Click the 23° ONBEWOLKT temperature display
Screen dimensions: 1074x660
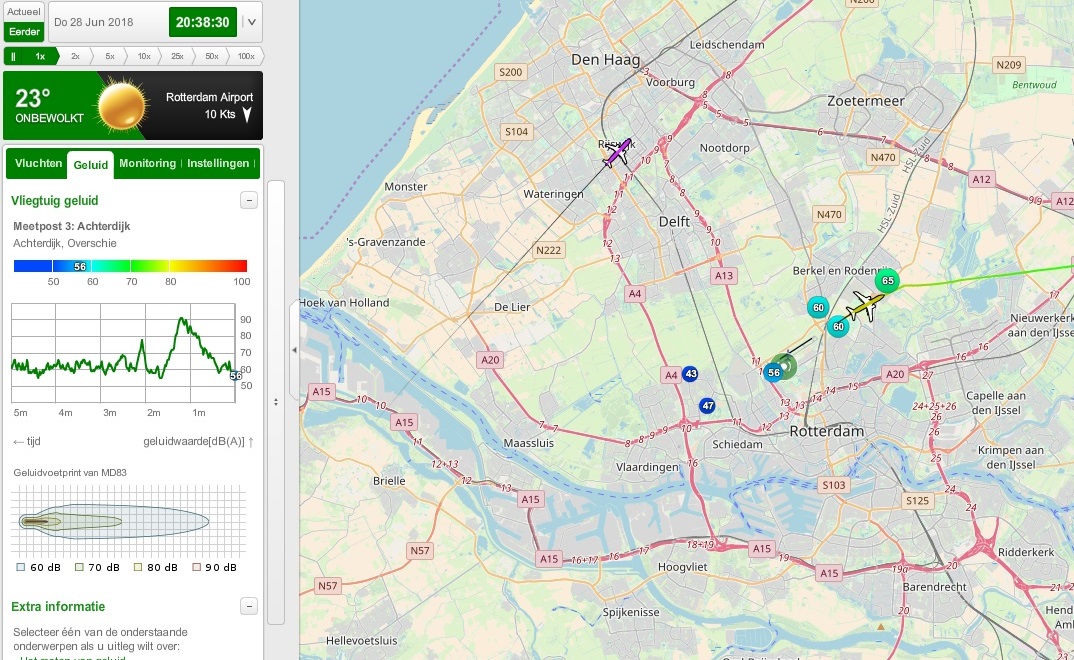pyautogui.click(x=49, y=105)
